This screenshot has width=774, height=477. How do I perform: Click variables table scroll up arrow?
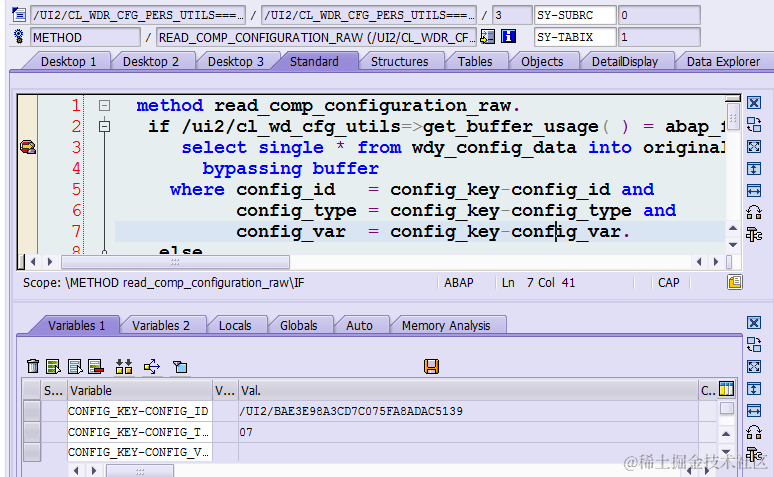(726, 434)
